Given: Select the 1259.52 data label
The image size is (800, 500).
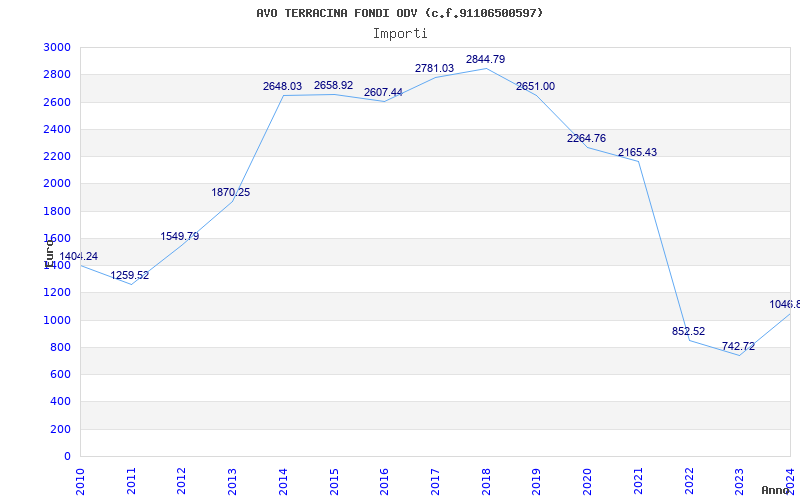Looking at the screenshot, I should point(130,275).
